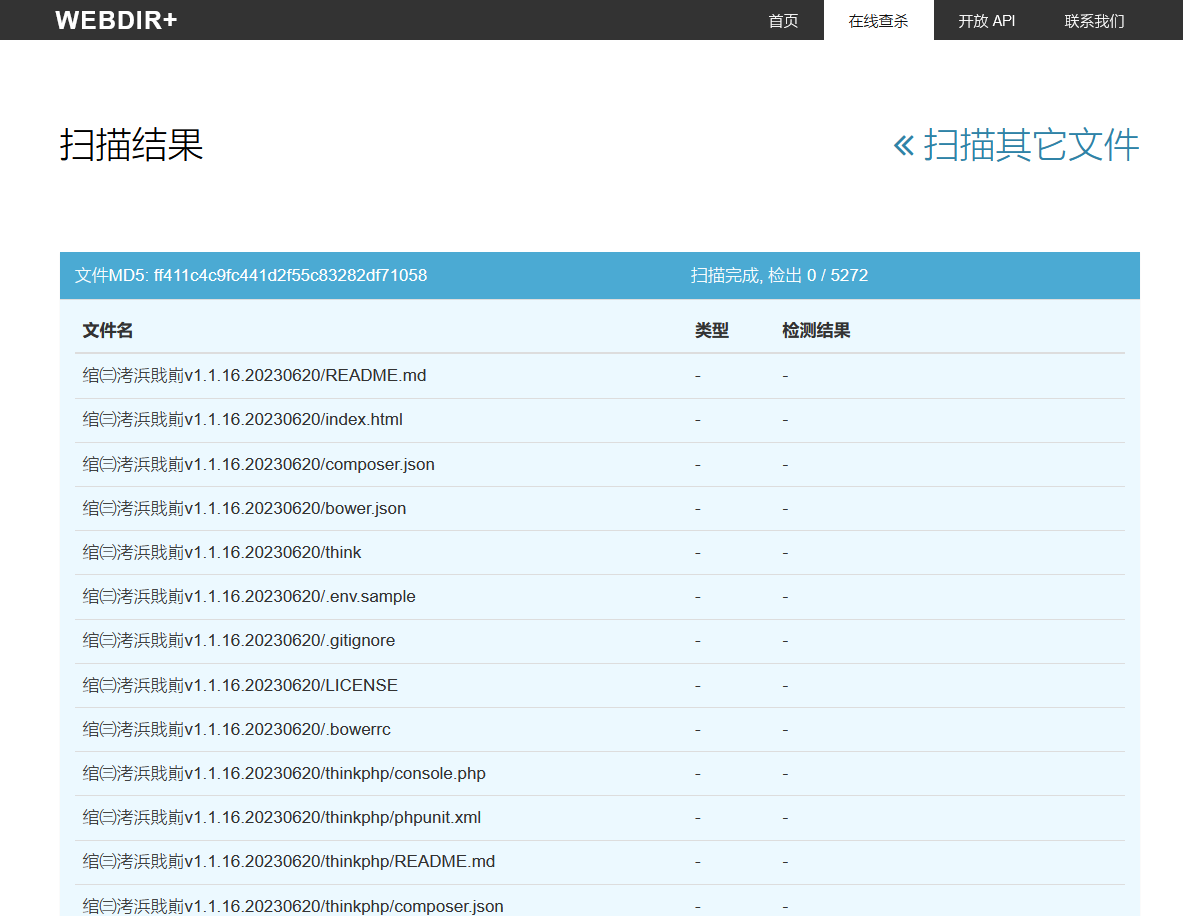
Task: Click the 类型 column header
Action: 712,330
